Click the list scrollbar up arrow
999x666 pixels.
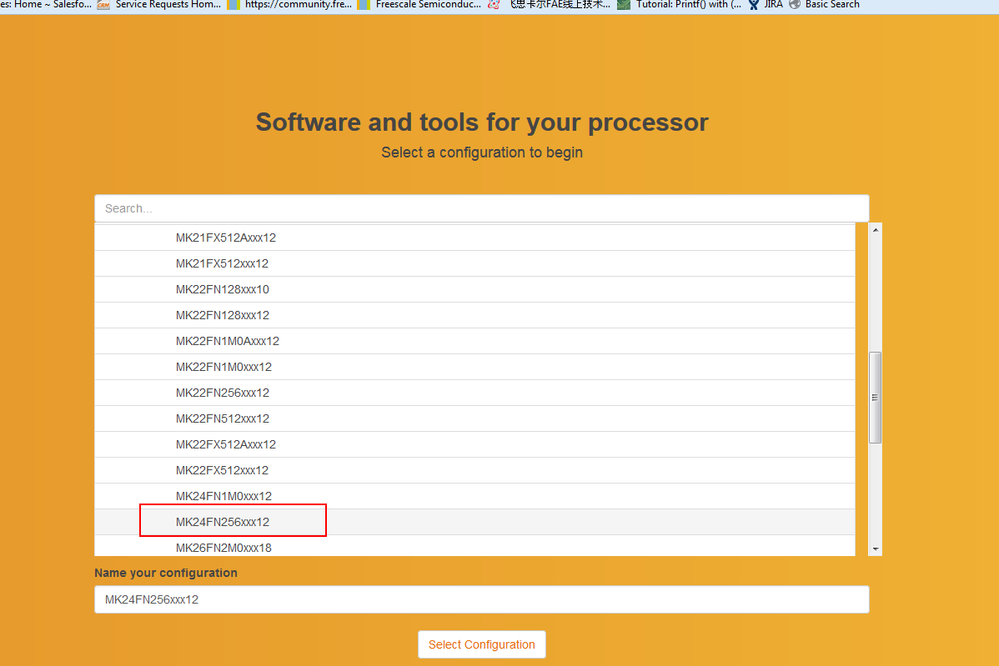875,230
